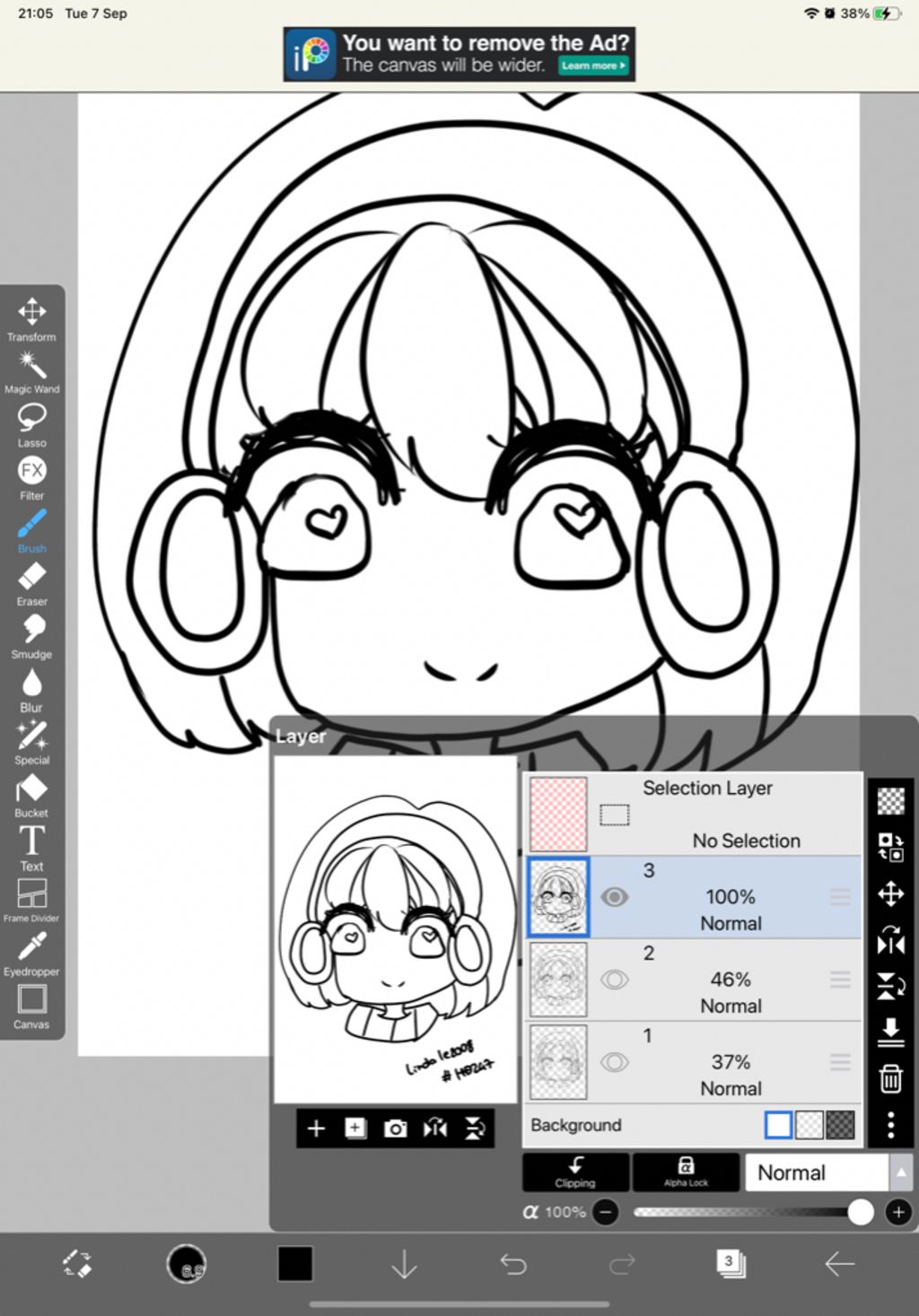The width and height of the screenshot is (919, 1316).
Task: Select the Lasso tool
Action: (31, 425)
